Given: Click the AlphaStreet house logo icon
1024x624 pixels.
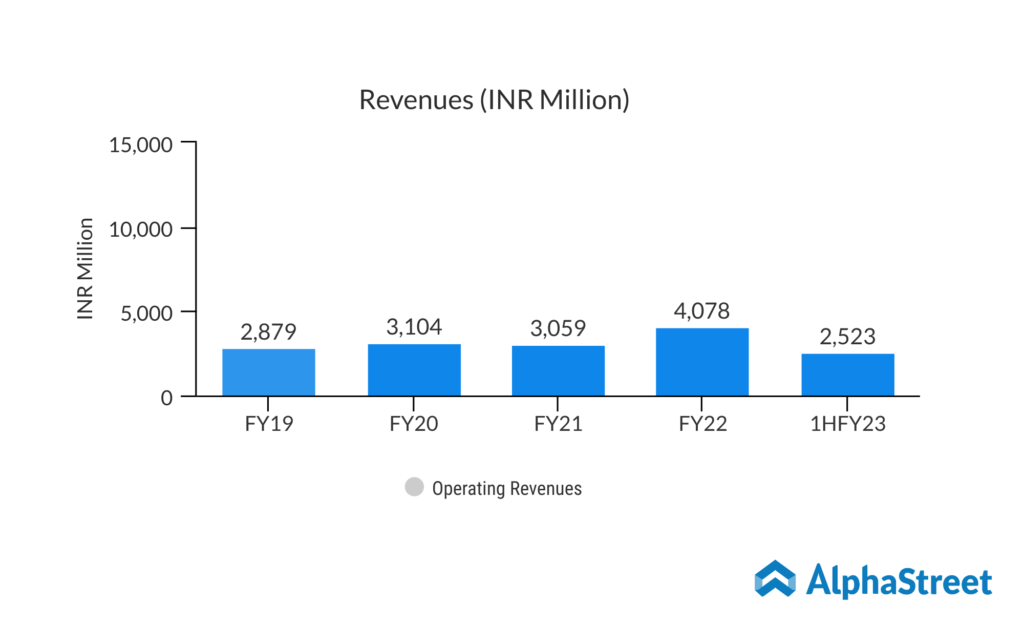Looking at the screenshot, I should pyautogui.click(x=774, y=581).
